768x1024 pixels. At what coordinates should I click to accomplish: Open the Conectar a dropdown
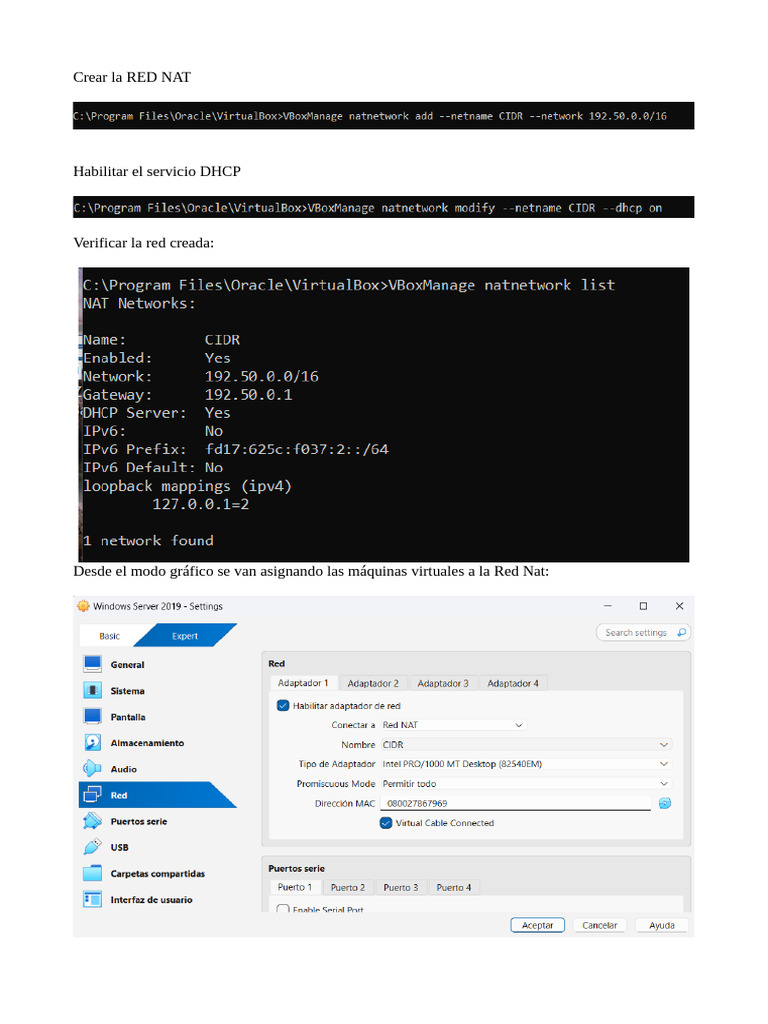coord(453,725)
